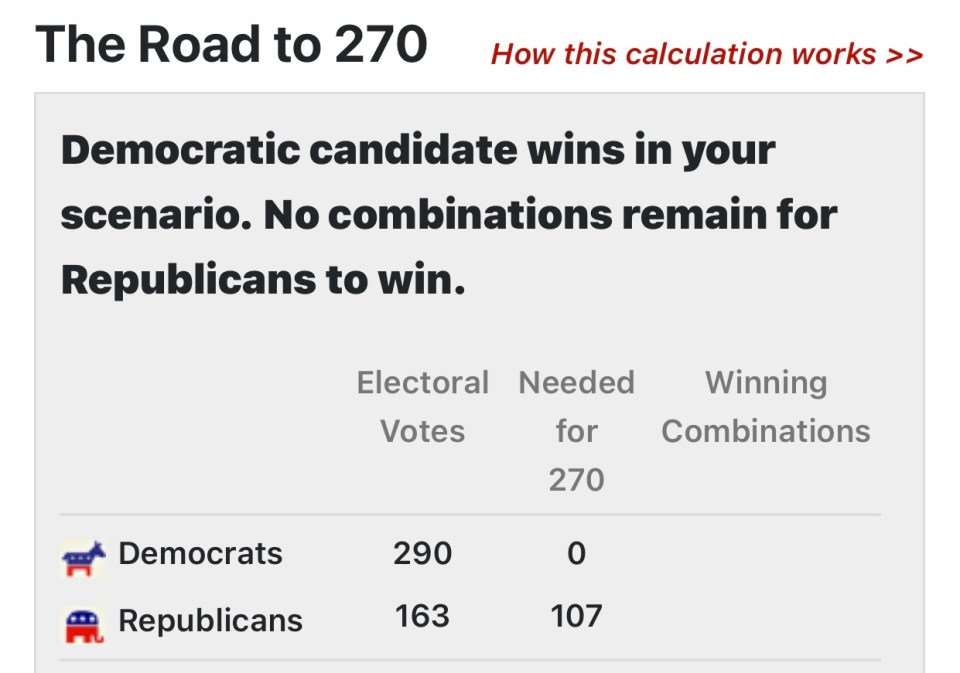Click the Republicans' 163 electoral votes value
This screenshot has width=960, height=673.
[422, 616]
